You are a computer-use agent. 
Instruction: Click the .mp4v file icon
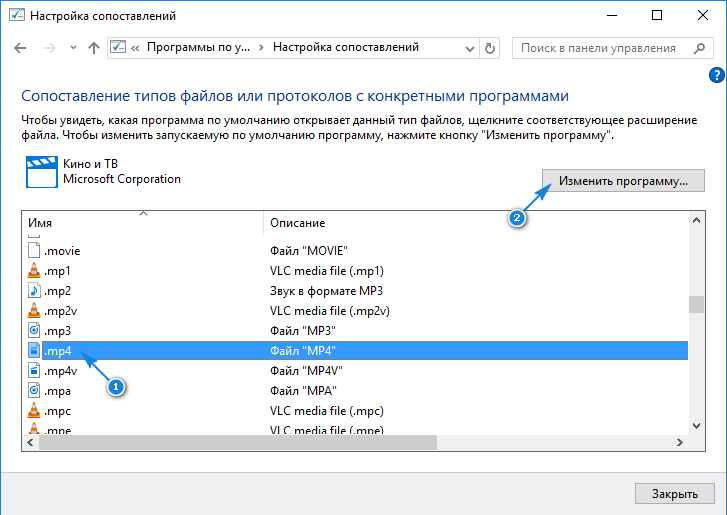(34, 370)
